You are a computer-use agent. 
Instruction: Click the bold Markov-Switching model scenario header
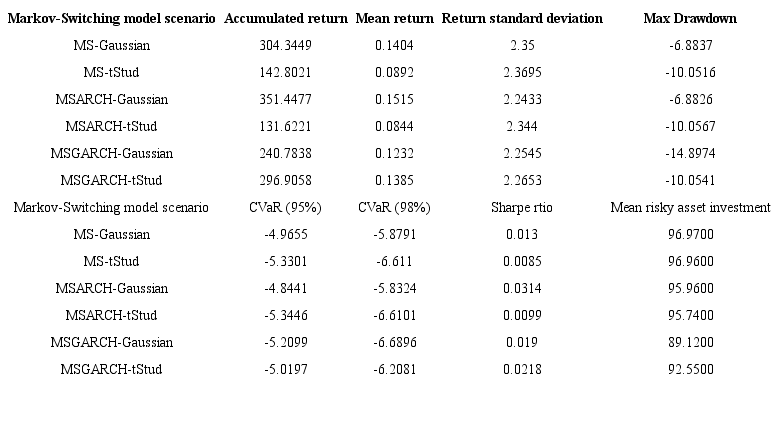tap(111, 19)
